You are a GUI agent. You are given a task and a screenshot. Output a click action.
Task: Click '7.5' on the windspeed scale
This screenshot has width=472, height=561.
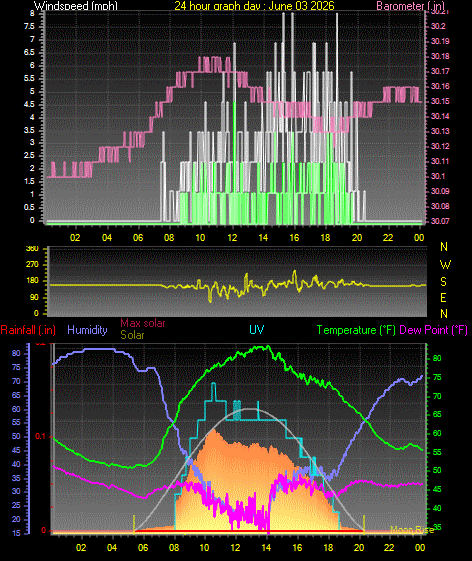30,26
